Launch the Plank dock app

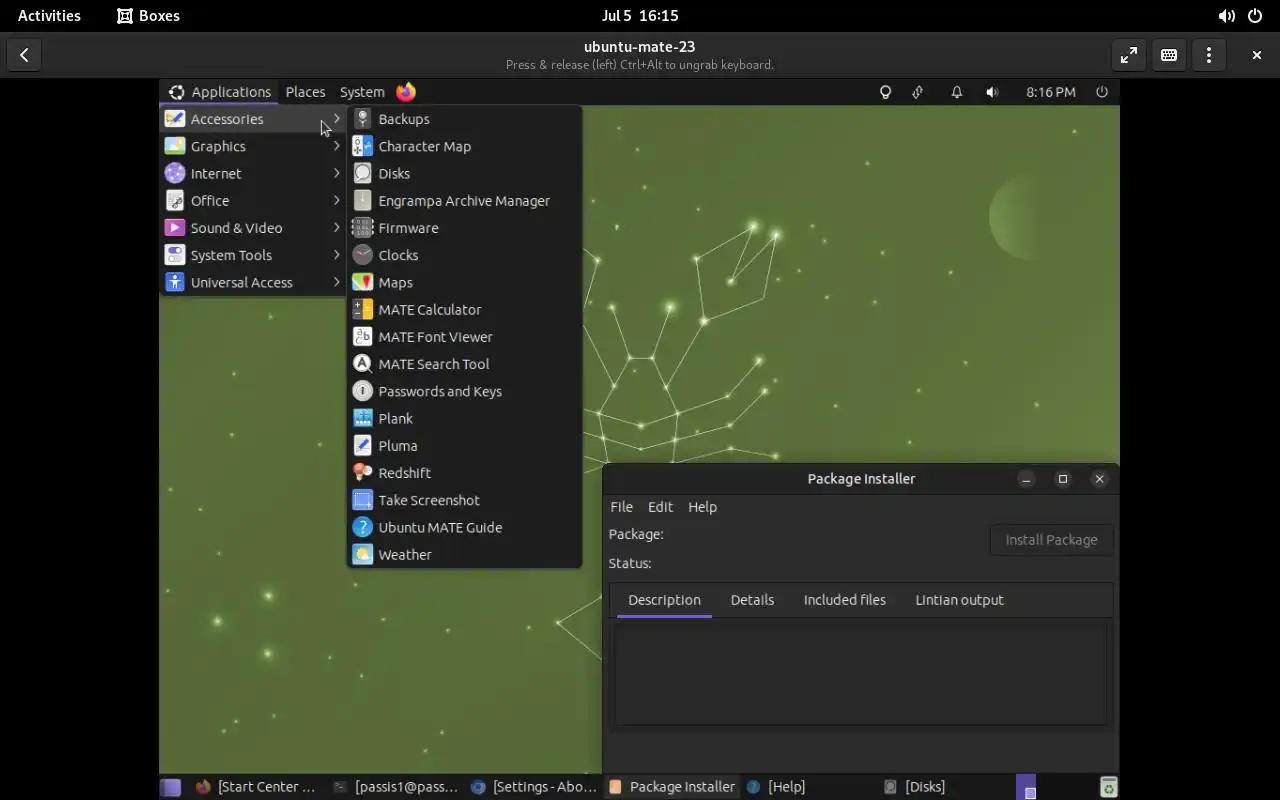464,418
